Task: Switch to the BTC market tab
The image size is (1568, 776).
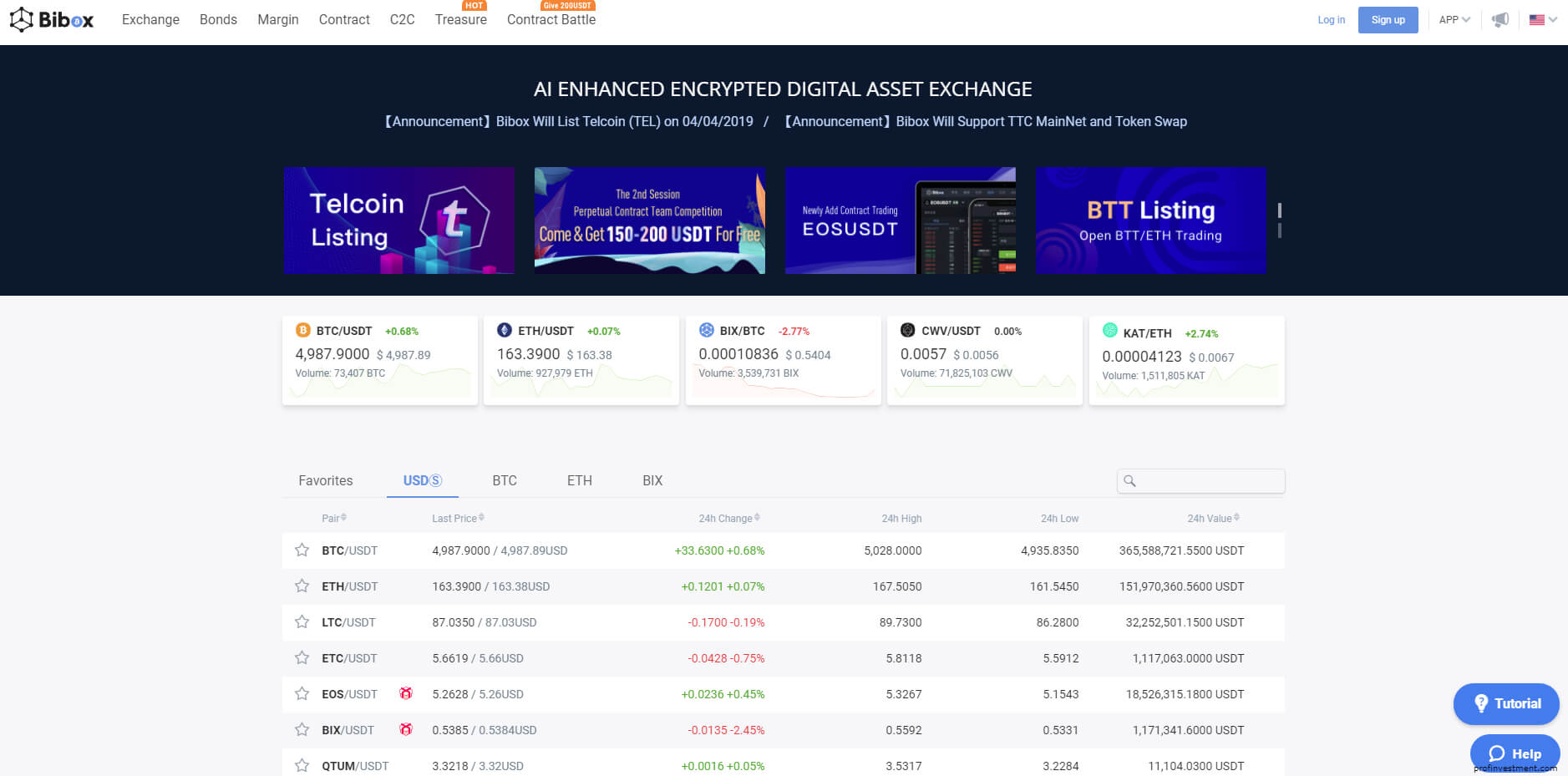Action: pyautogui.click(x=505, y=480)
